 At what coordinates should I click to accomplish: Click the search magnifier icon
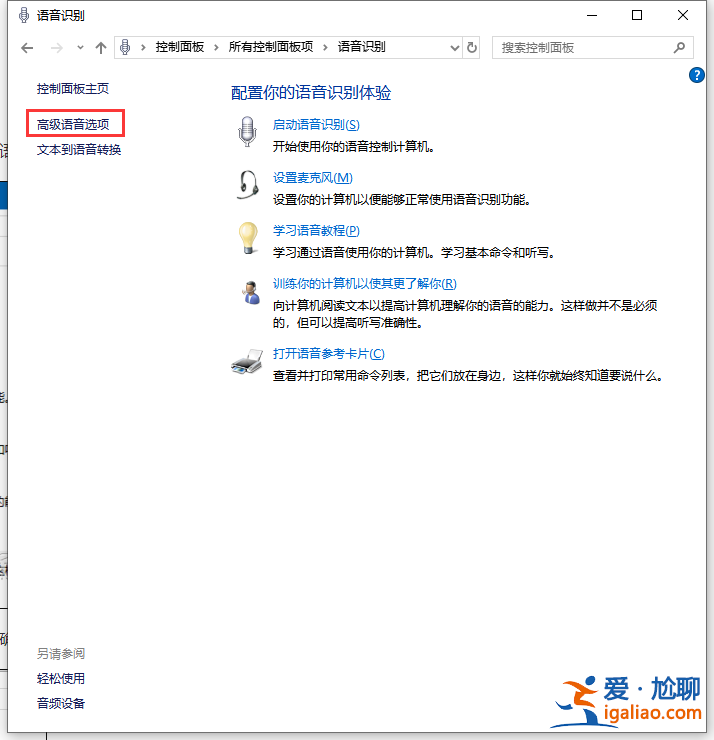click(679, 47)
